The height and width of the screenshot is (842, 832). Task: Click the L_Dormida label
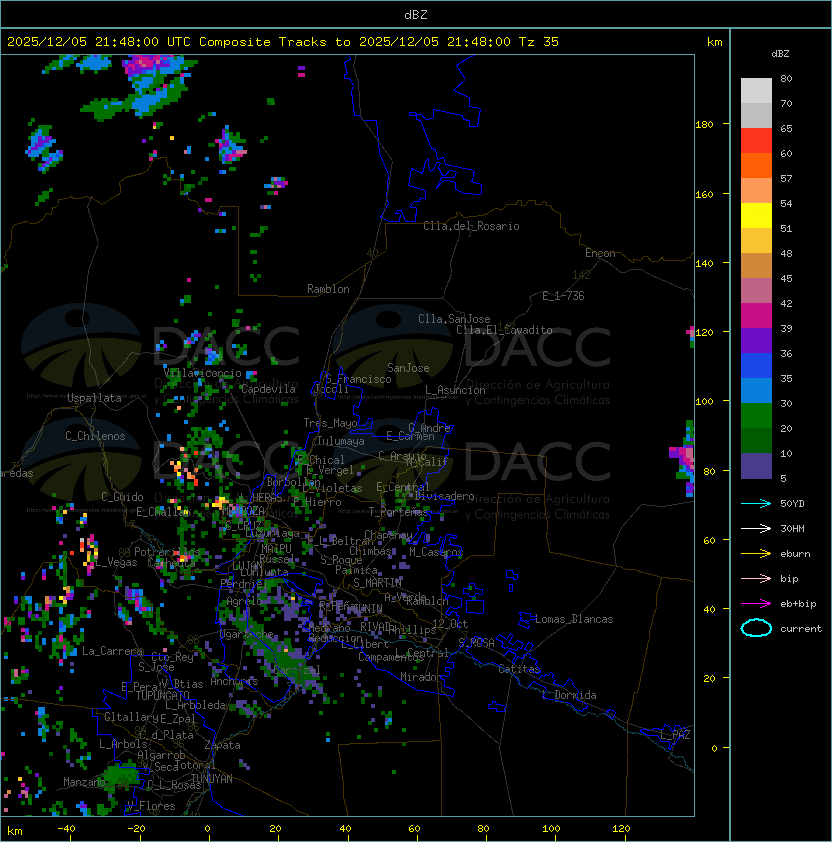569,695
